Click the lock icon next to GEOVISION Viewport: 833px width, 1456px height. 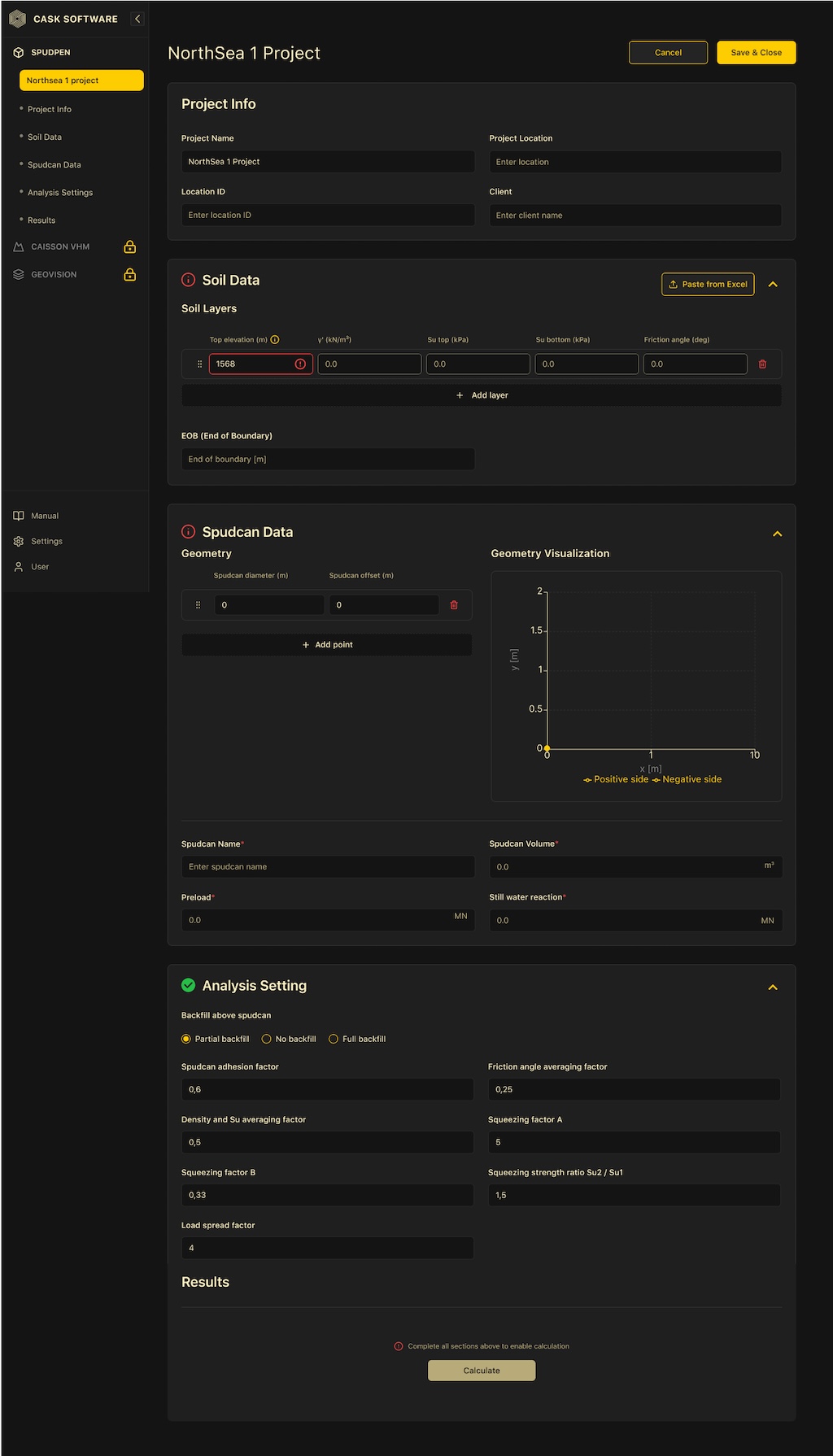(x=129, y=275)
